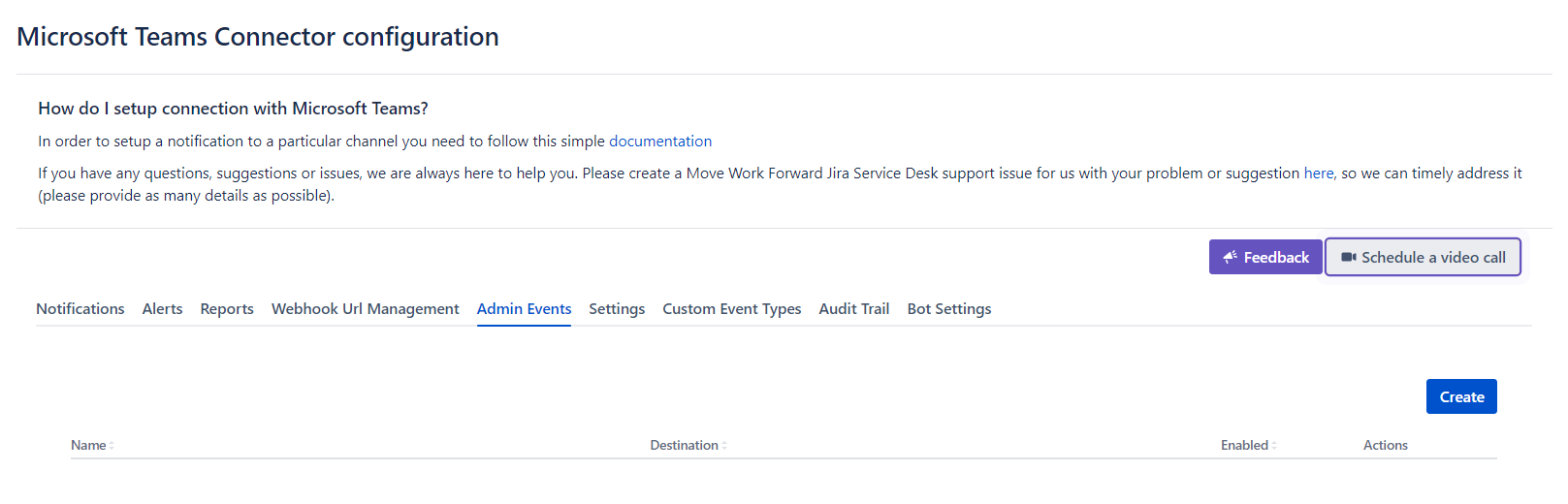Open the Notifications tab
The height and width of the screenshot is (504, 1568).
click(x=80, y=309)
